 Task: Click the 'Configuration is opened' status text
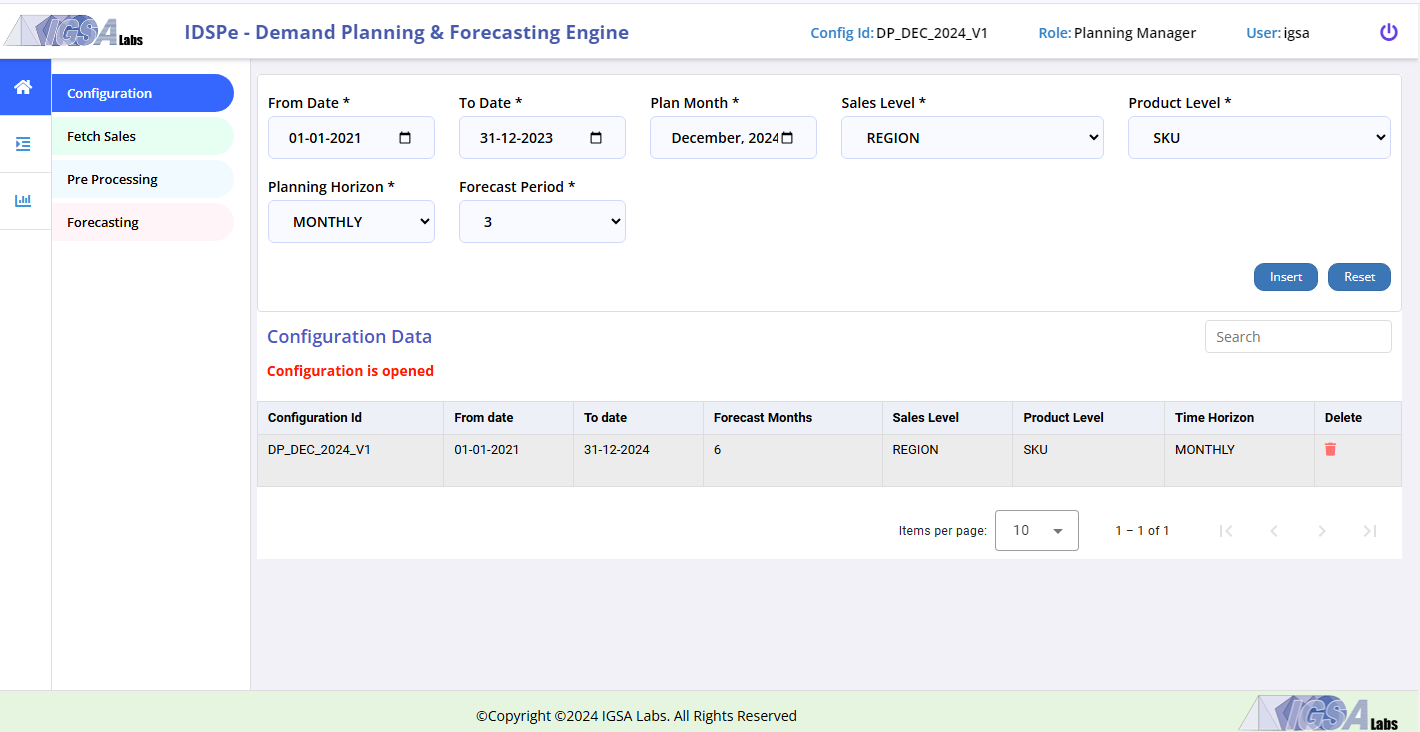click(350, 371)
